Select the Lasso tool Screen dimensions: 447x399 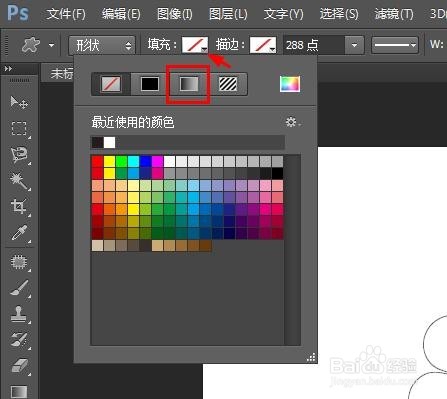pyautogui.click(x=19, y=154)
